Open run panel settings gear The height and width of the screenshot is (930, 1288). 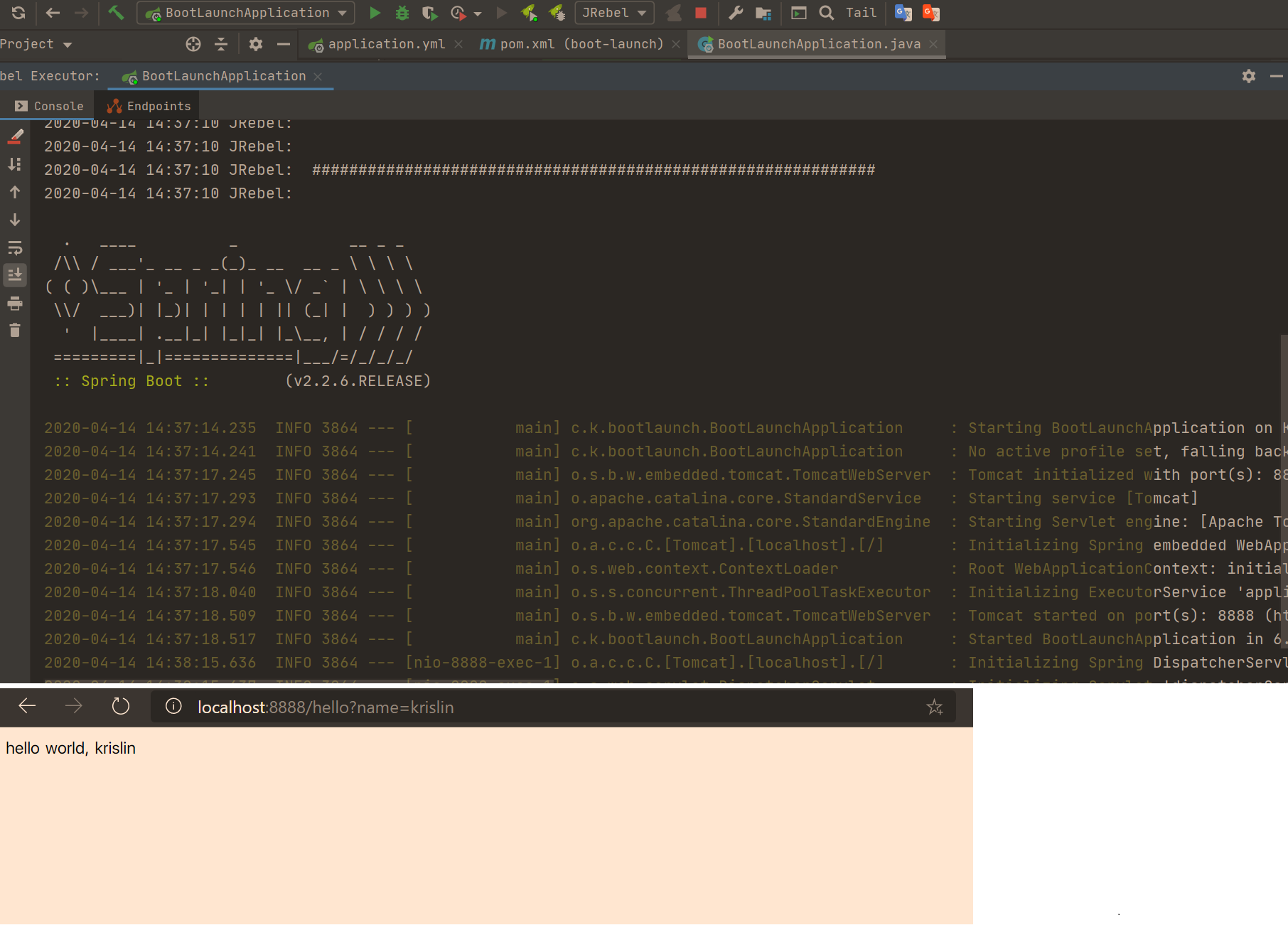click(1249, 76)
